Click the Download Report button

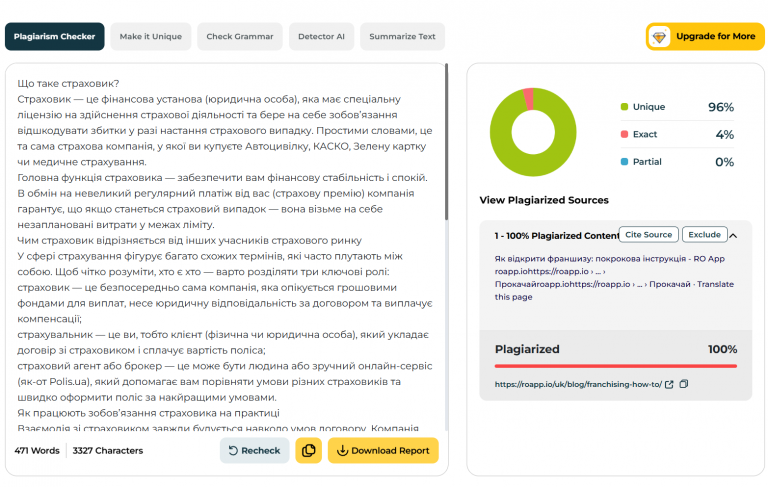[383, 450]
